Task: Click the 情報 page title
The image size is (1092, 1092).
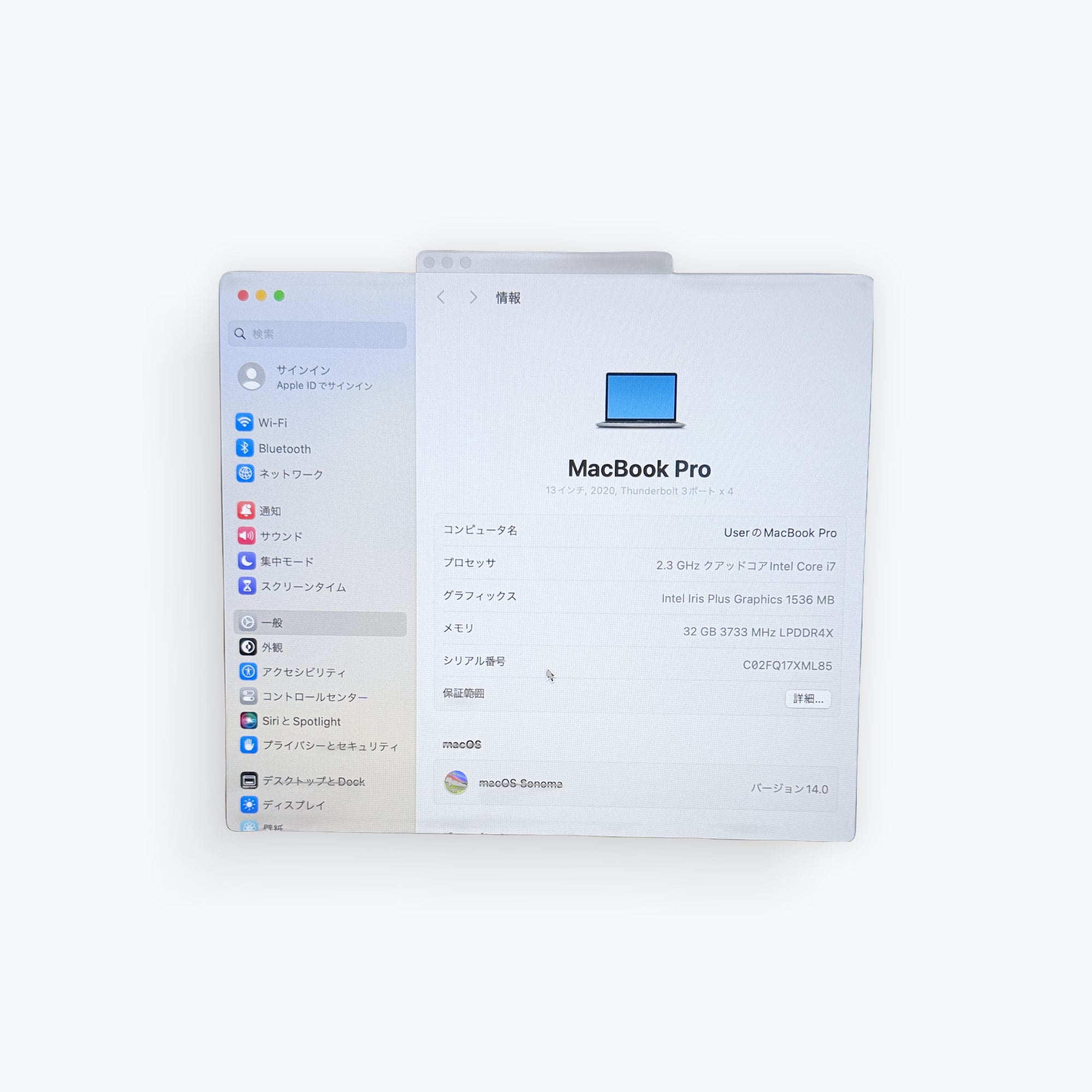Action: tap(508, 298)
